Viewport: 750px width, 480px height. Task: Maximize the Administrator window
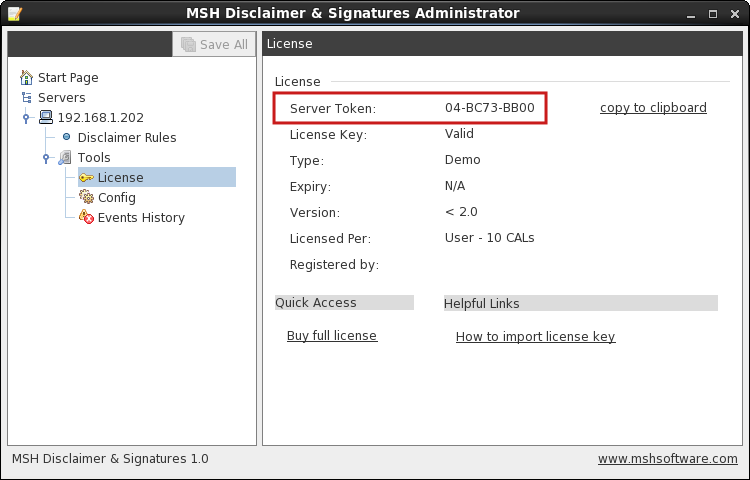click(x=713, y=14)
